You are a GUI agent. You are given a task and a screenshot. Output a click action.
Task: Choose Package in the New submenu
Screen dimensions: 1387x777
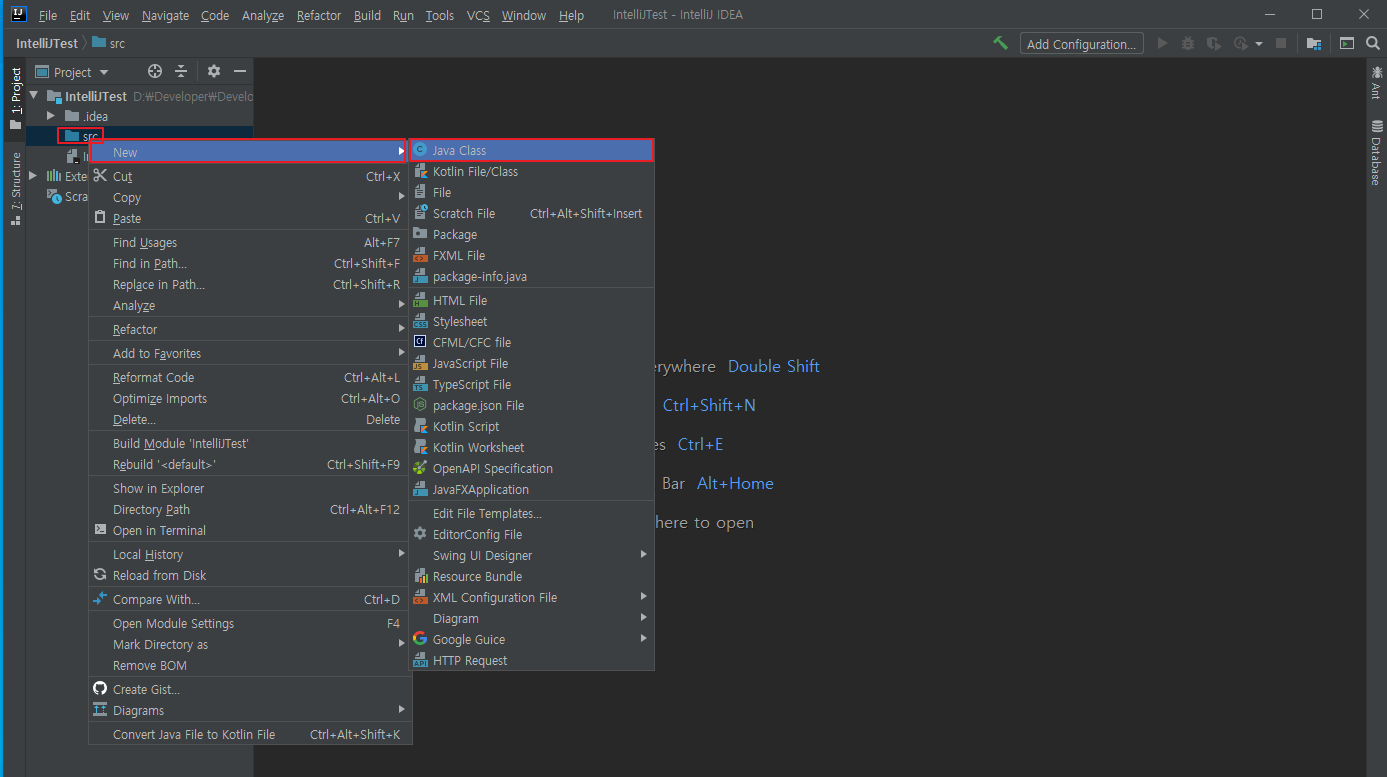(532, 234)
